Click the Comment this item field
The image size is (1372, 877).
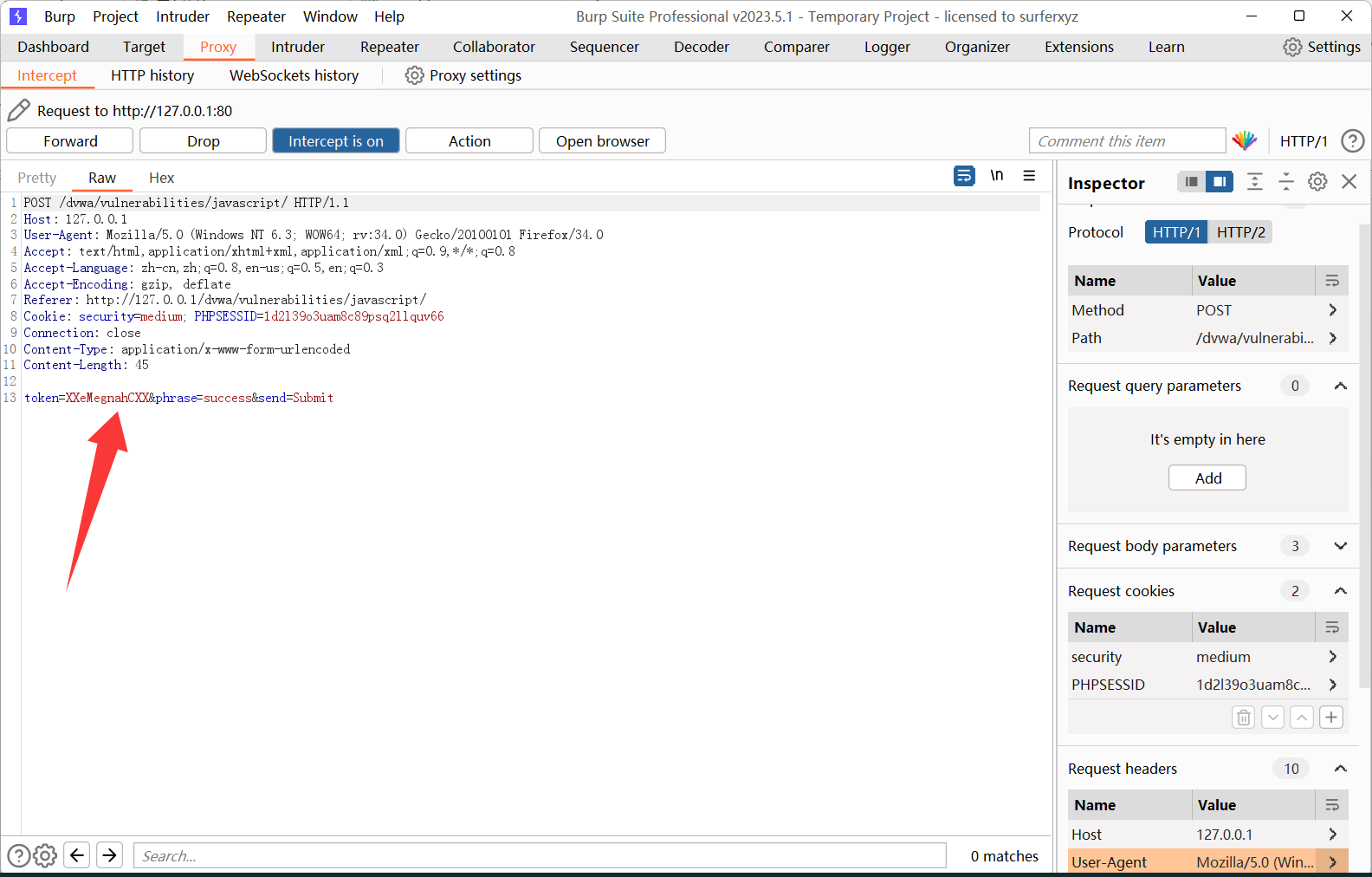1127,141
